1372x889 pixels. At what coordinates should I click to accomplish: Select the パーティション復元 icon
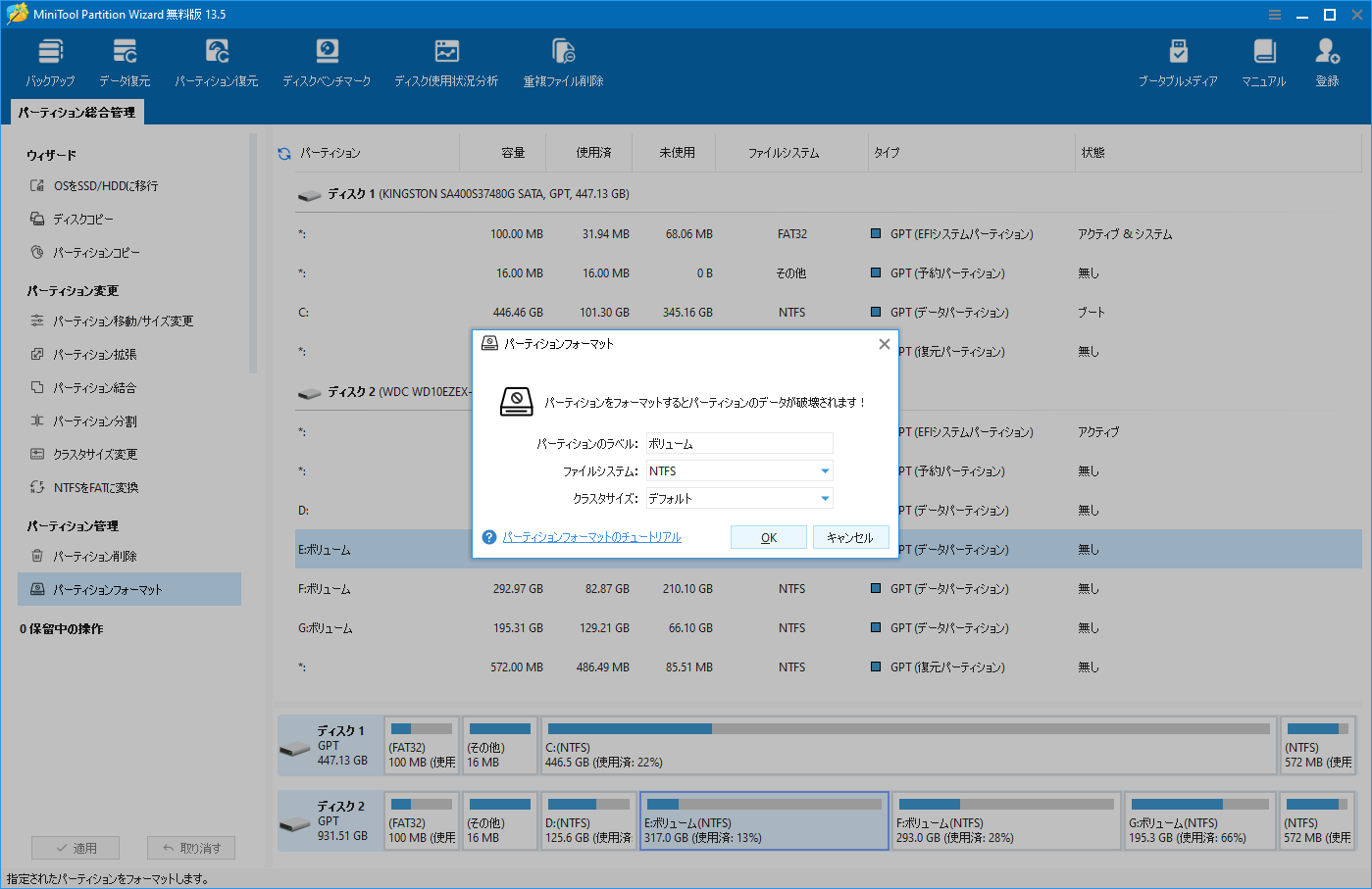tap(216, 59)
